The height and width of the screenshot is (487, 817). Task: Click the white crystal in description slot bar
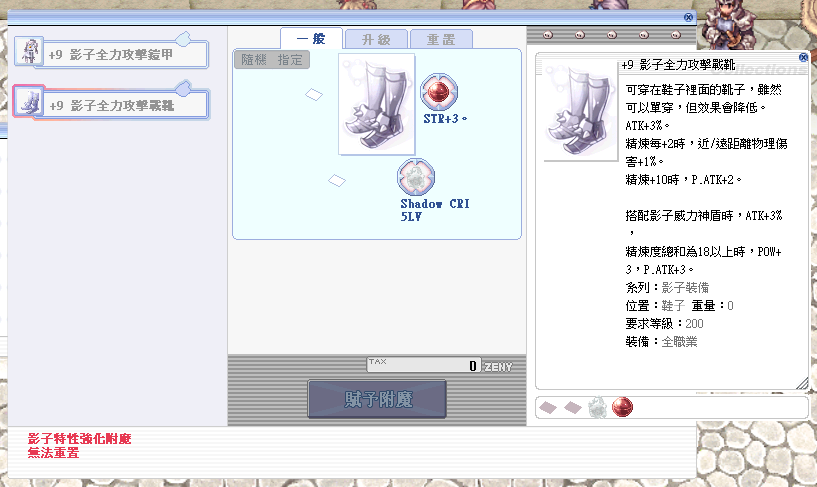click(x=597, y=407)
